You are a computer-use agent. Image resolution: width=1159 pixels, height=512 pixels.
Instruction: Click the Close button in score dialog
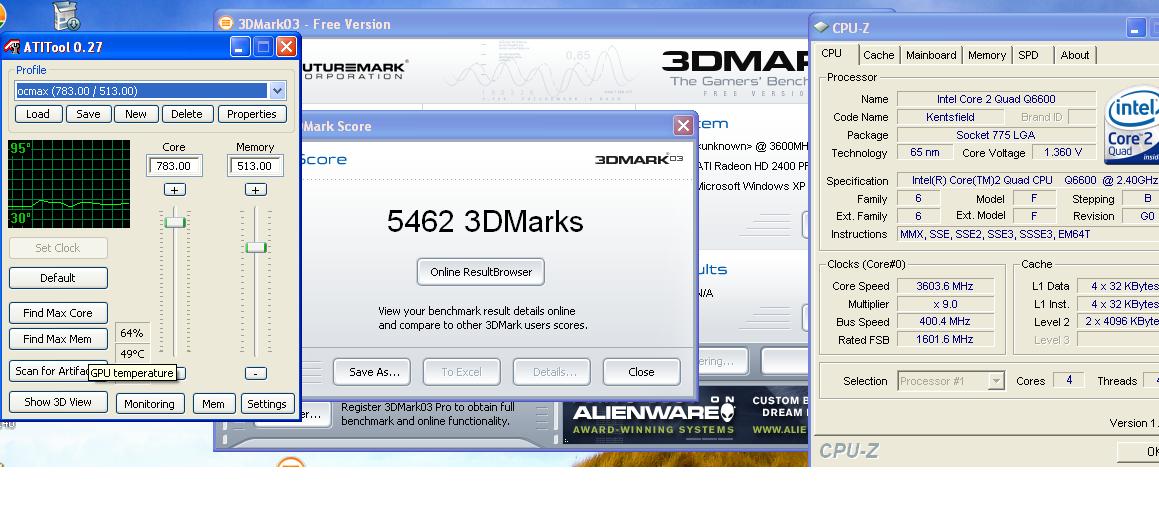click(641, 372)
